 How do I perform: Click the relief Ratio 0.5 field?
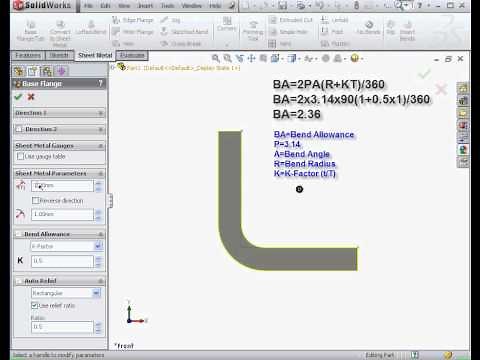(62, 327)
